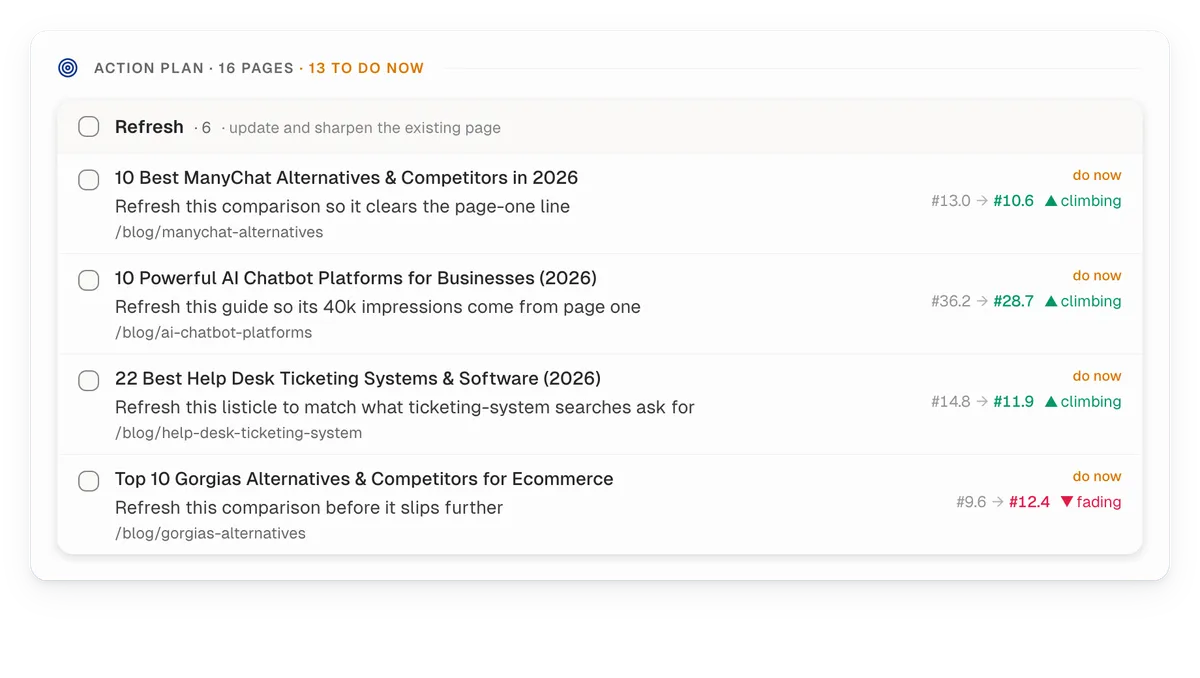Click the #28.7 rank value

pos(1013,301)
